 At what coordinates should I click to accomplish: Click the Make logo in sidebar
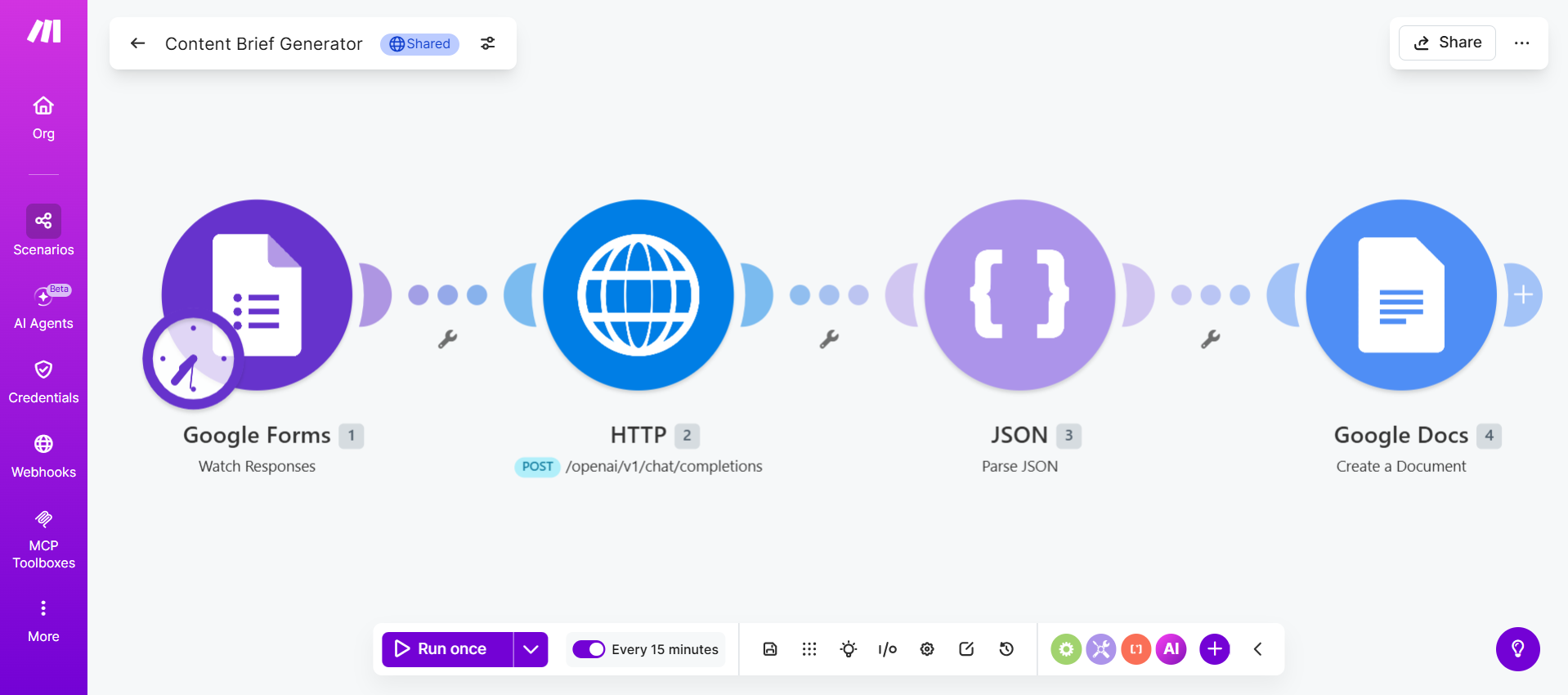[44, 32]
